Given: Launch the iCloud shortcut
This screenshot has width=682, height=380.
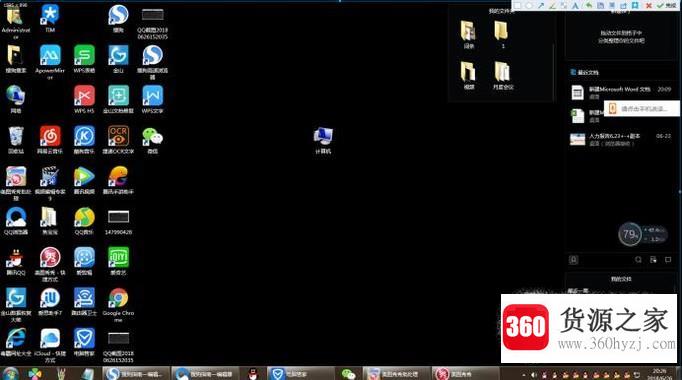Looking at the screenshot, I should point(50,345).
